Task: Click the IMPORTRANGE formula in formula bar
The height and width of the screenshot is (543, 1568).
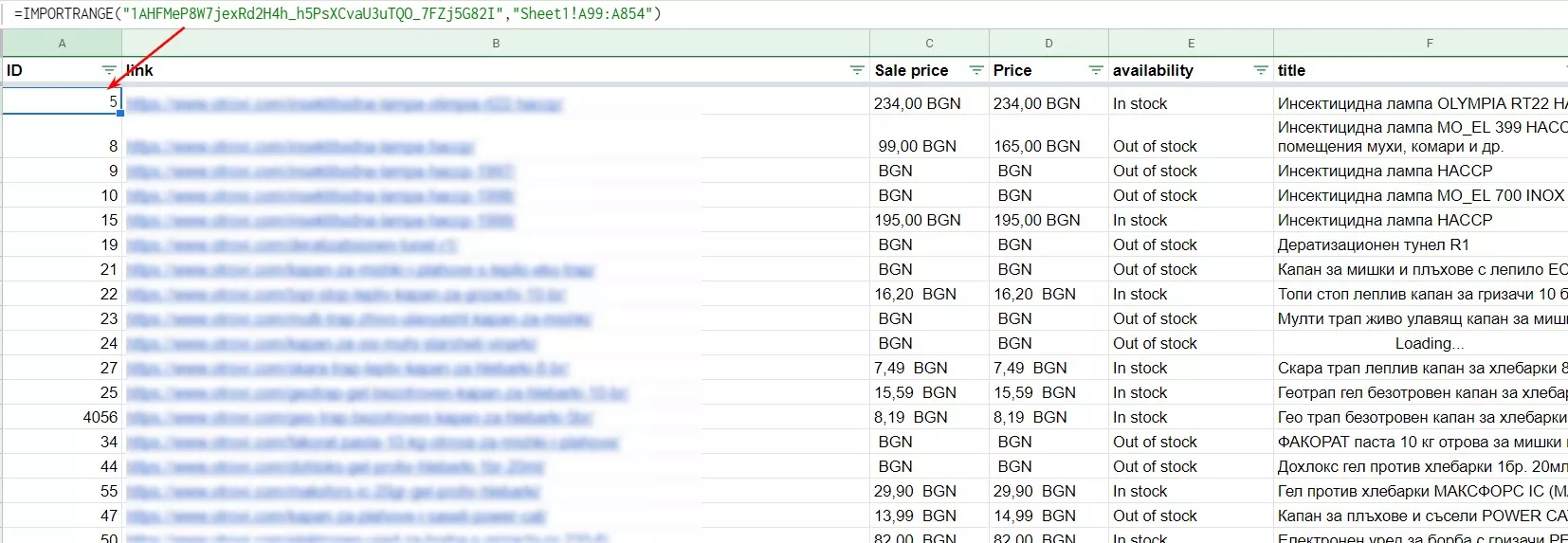Action: click(337, 13)
